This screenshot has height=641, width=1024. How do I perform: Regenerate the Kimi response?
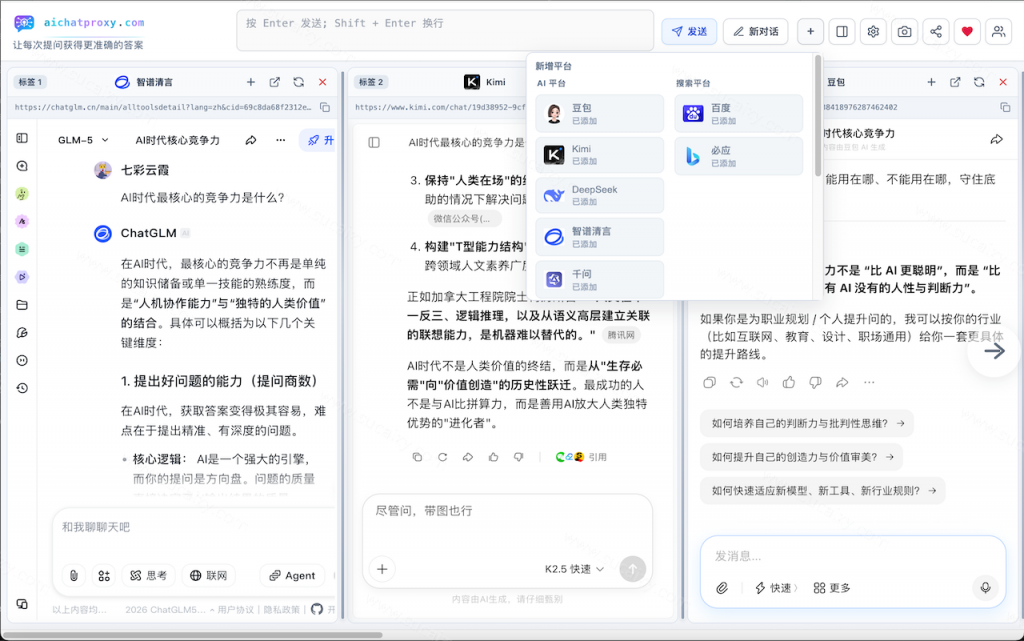pyautogui.click(x=443, y=457)
